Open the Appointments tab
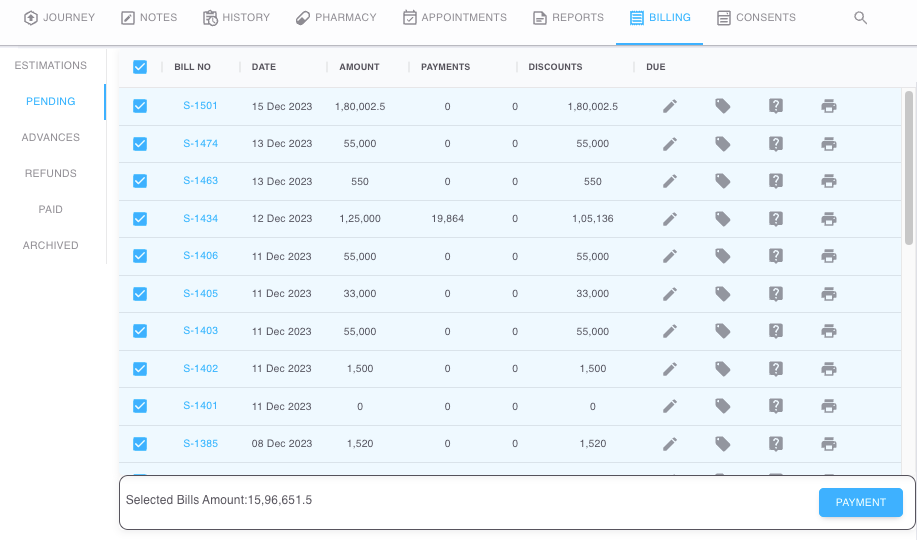Viewport: 917px width, 540px height. (x=454, y=18)
